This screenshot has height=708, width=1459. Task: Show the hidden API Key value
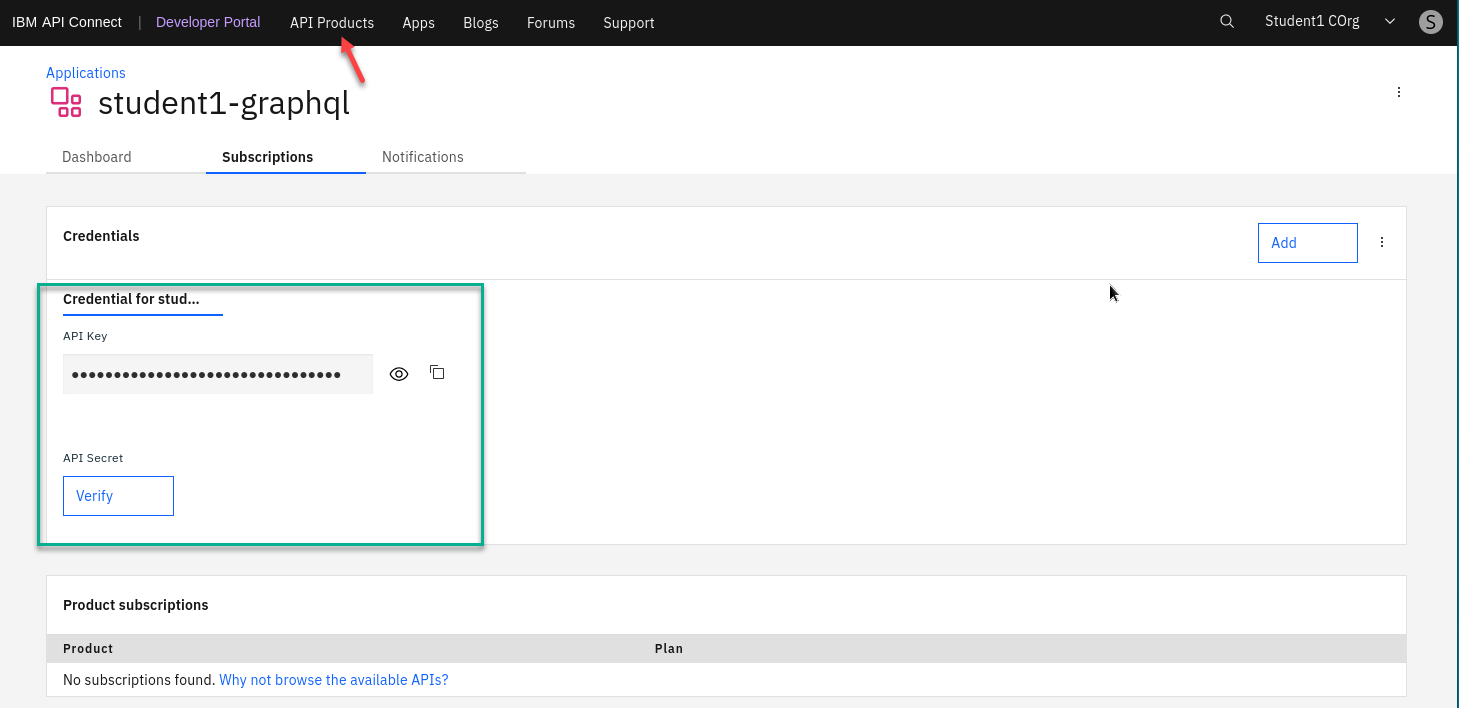point(399,374)
